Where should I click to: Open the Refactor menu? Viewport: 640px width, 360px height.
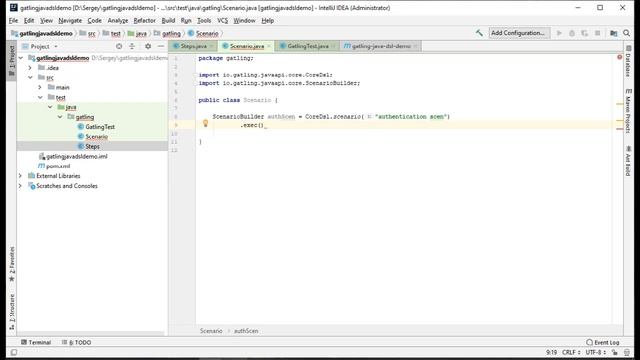click(144, 20)
